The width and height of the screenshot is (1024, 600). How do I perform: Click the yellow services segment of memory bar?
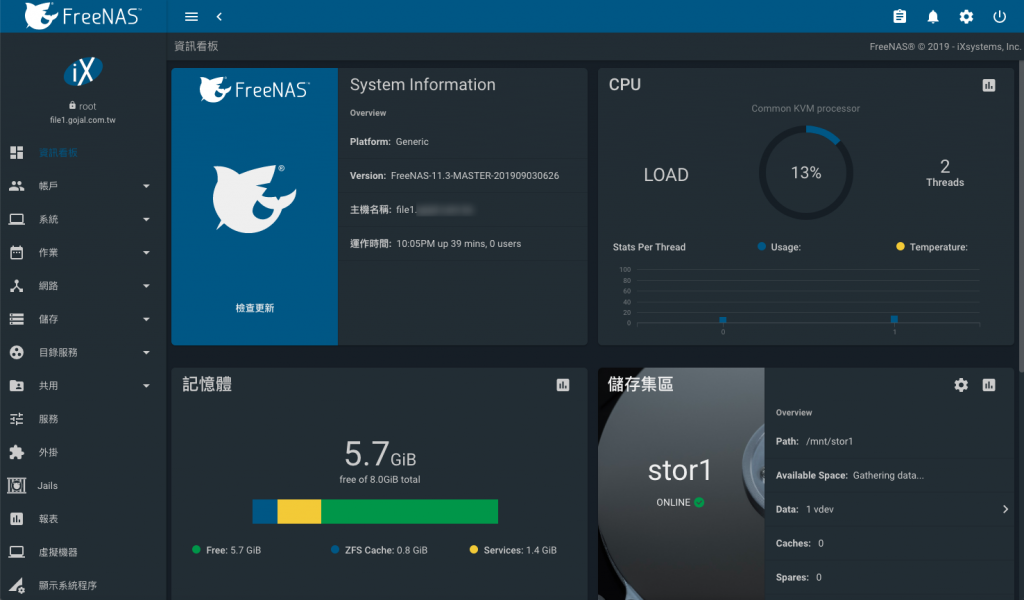point(299,512)
